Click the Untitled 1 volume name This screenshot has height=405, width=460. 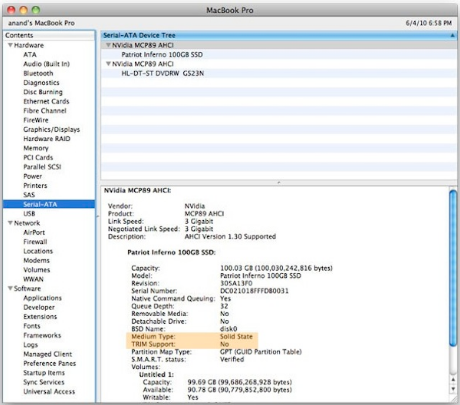[x=156, y=374]
